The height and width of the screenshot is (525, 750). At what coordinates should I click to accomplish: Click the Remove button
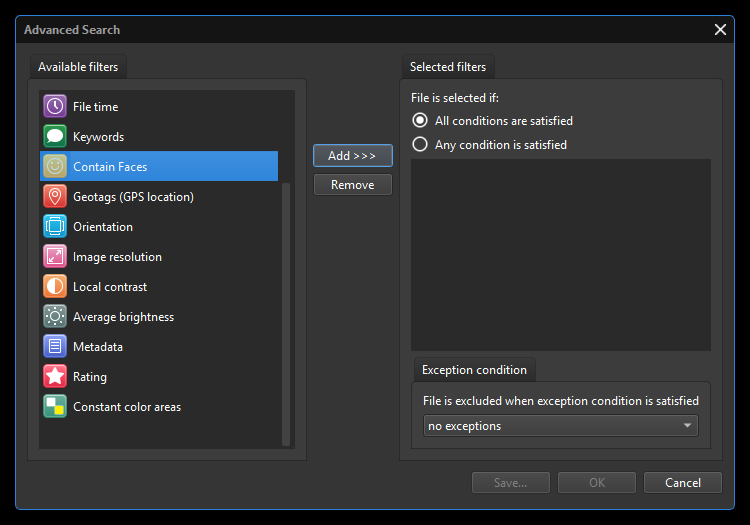(352, 185)
